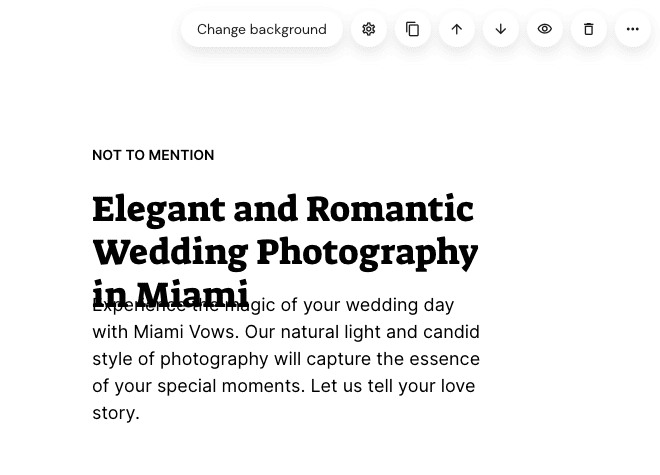Click the word Photography in the heading

[367, 254]
